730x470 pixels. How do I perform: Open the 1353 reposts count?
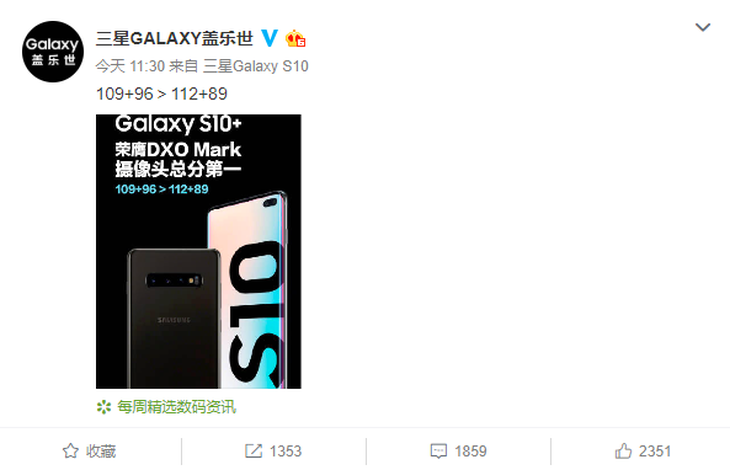pos(285,451)
